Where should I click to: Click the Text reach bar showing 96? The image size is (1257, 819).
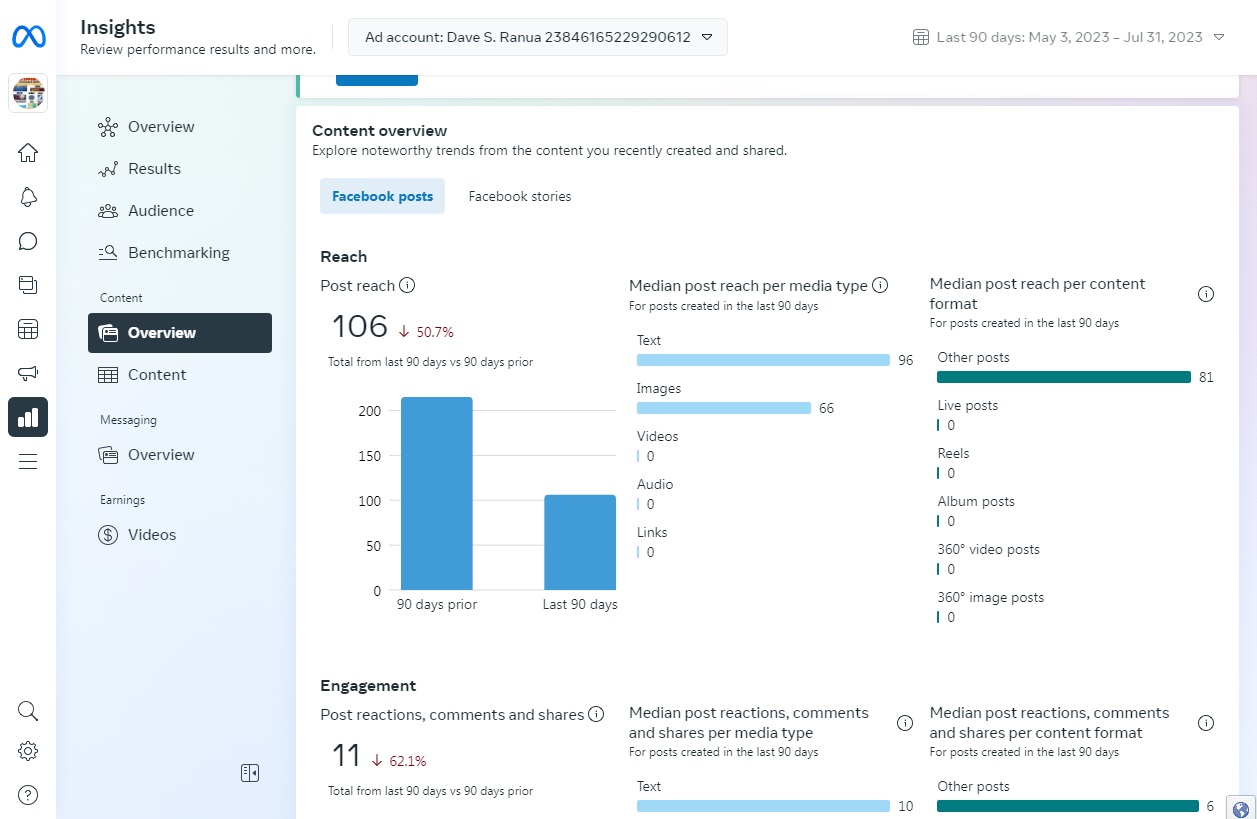[763, 360]
